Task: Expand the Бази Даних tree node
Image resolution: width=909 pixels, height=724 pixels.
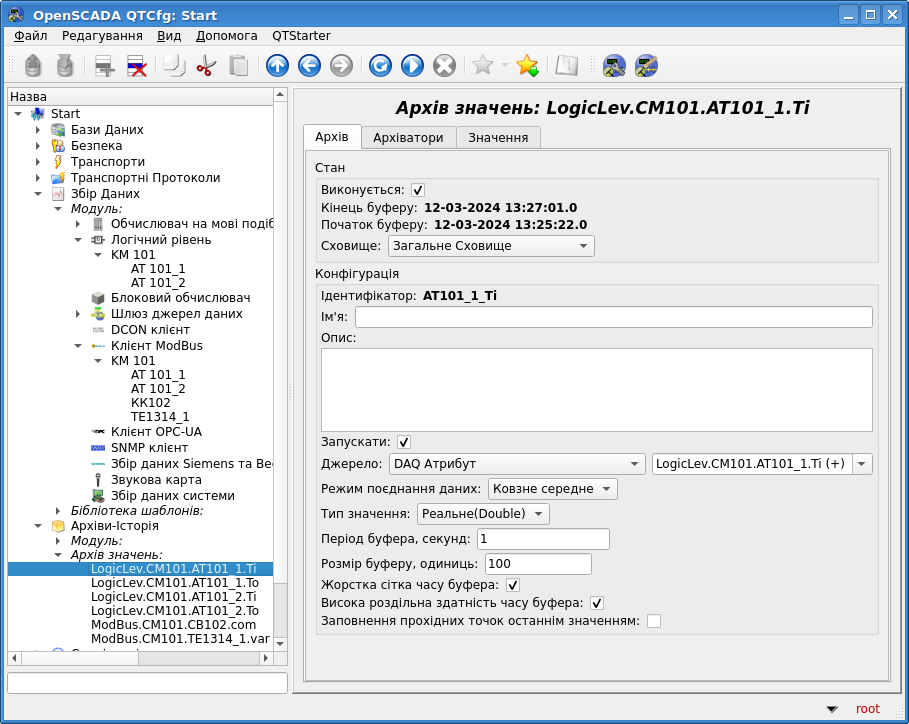Action: pyautogui.click(x=38, y=130)
